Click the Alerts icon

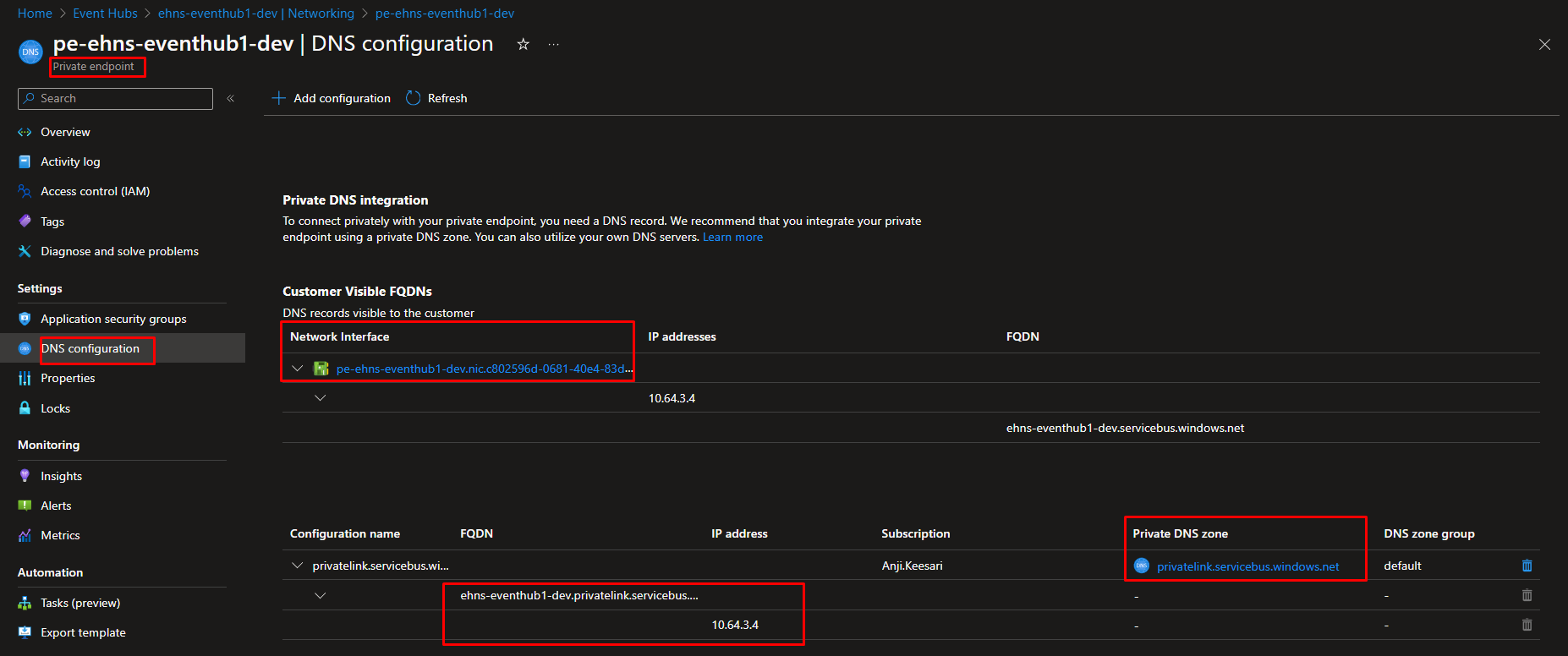click(25, 506)
